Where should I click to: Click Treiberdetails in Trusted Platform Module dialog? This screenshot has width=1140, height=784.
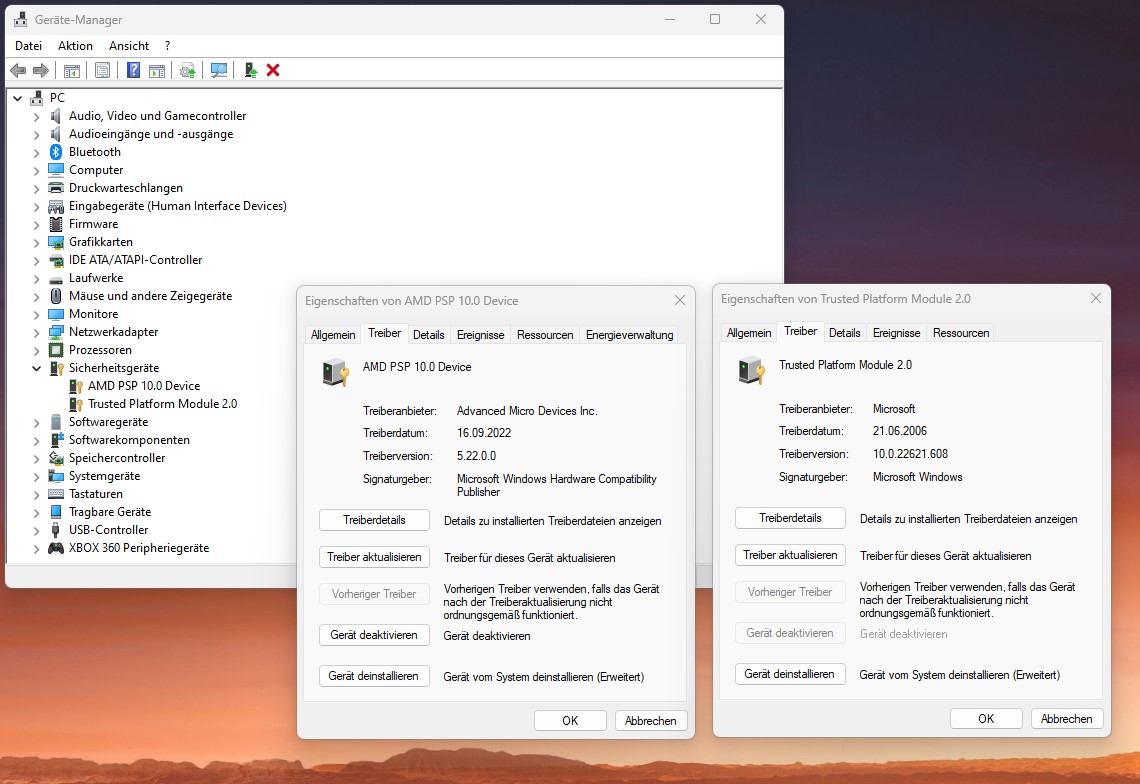pos(790,518)
